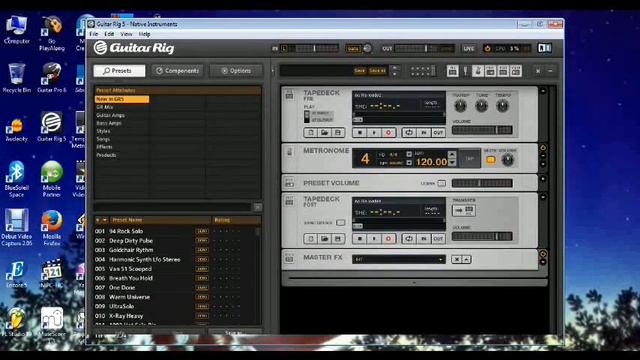This screenshot has height=360, width=640.
Task: Collapse the Tapedeck Pre module
Action: [543, 91]
